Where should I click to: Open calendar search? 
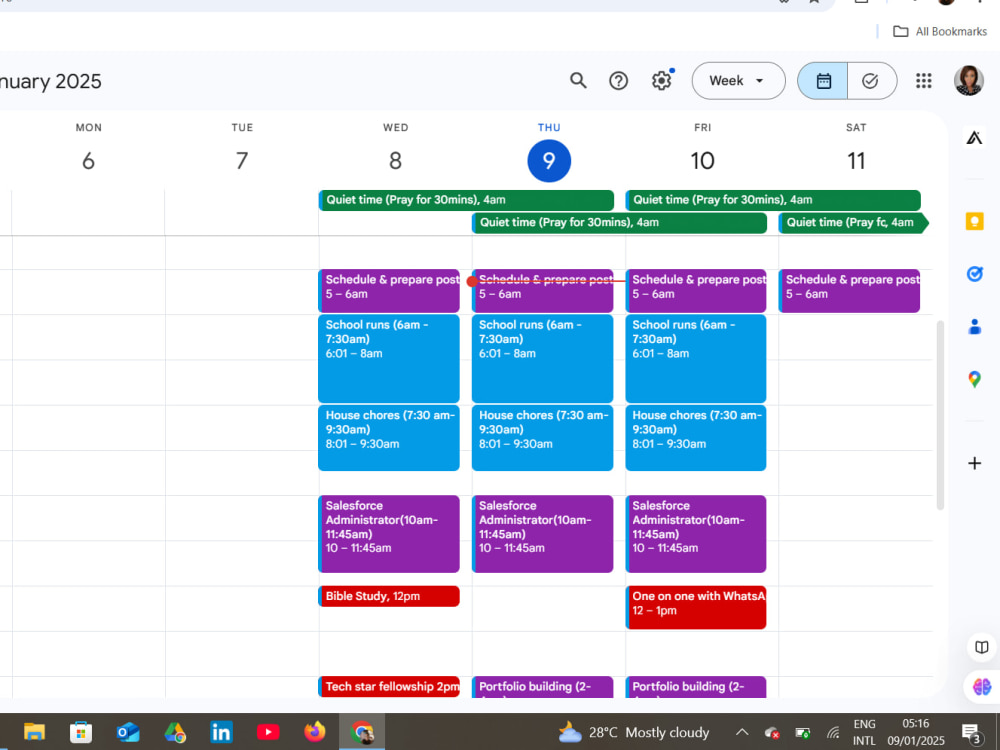578,81
